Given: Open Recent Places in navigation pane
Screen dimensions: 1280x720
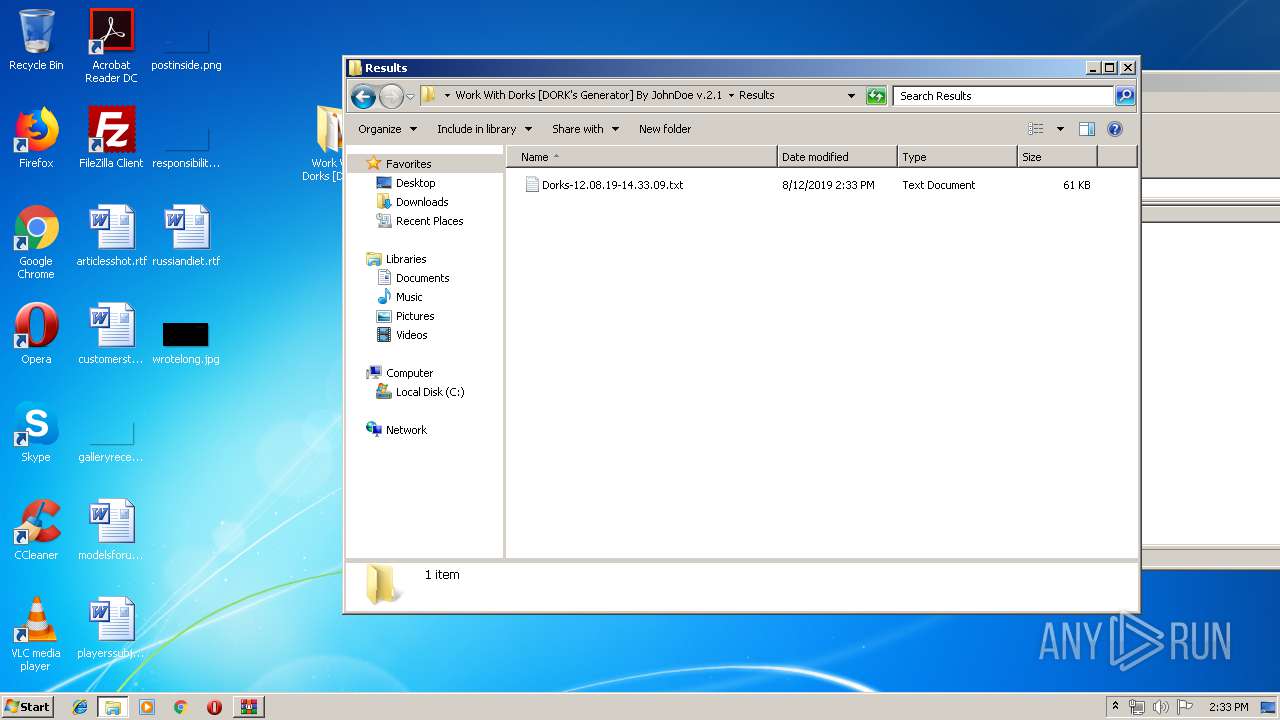Looking at the screenshot, I should tap(429, 221).
